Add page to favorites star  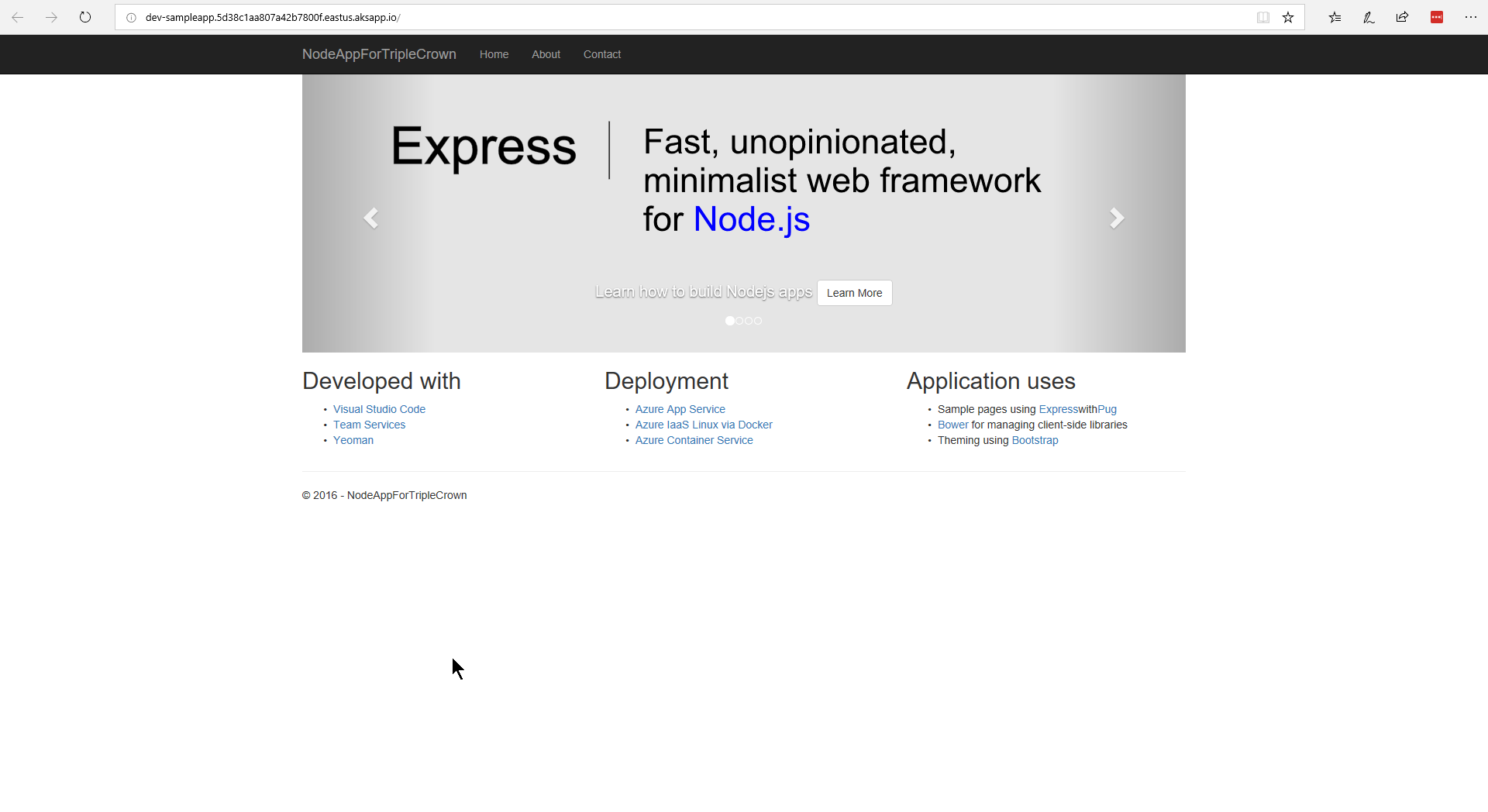click(1288, 17)
